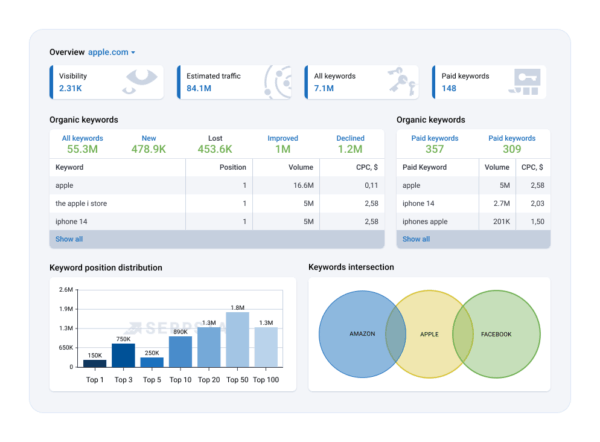The height and width of the screenshot is (442, 600).
Task: Click the 16.6M volume cell
Action: tap(303, 186)
